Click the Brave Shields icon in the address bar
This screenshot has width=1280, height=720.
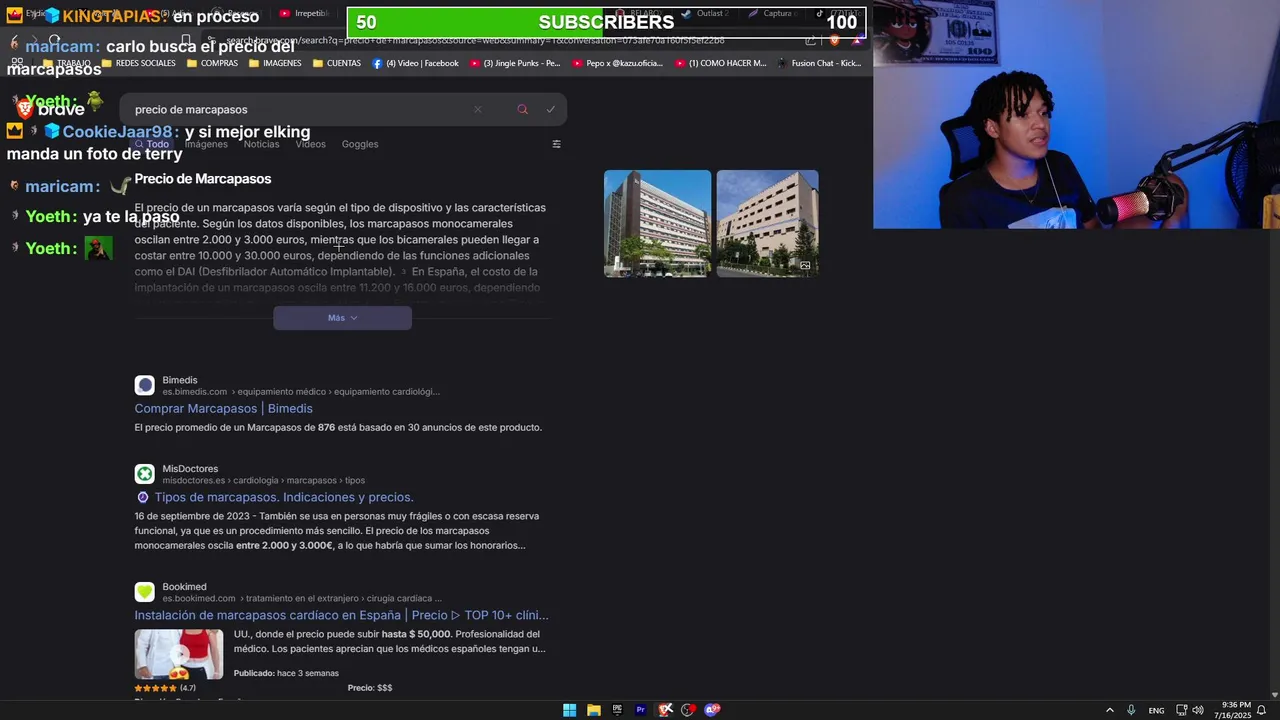(x=835, y=40)
